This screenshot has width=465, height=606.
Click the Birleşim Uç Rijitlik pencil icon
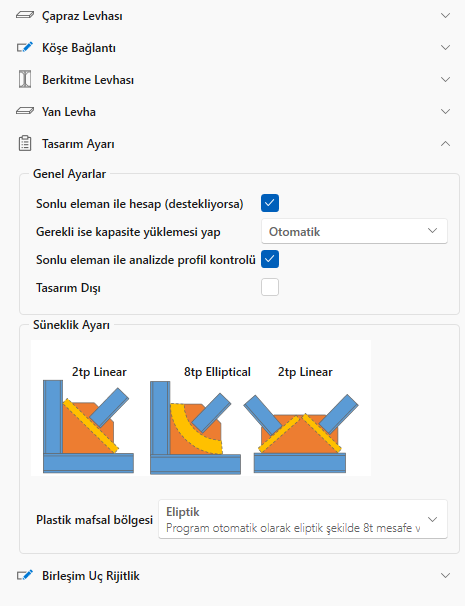click(x=25, y=575)
